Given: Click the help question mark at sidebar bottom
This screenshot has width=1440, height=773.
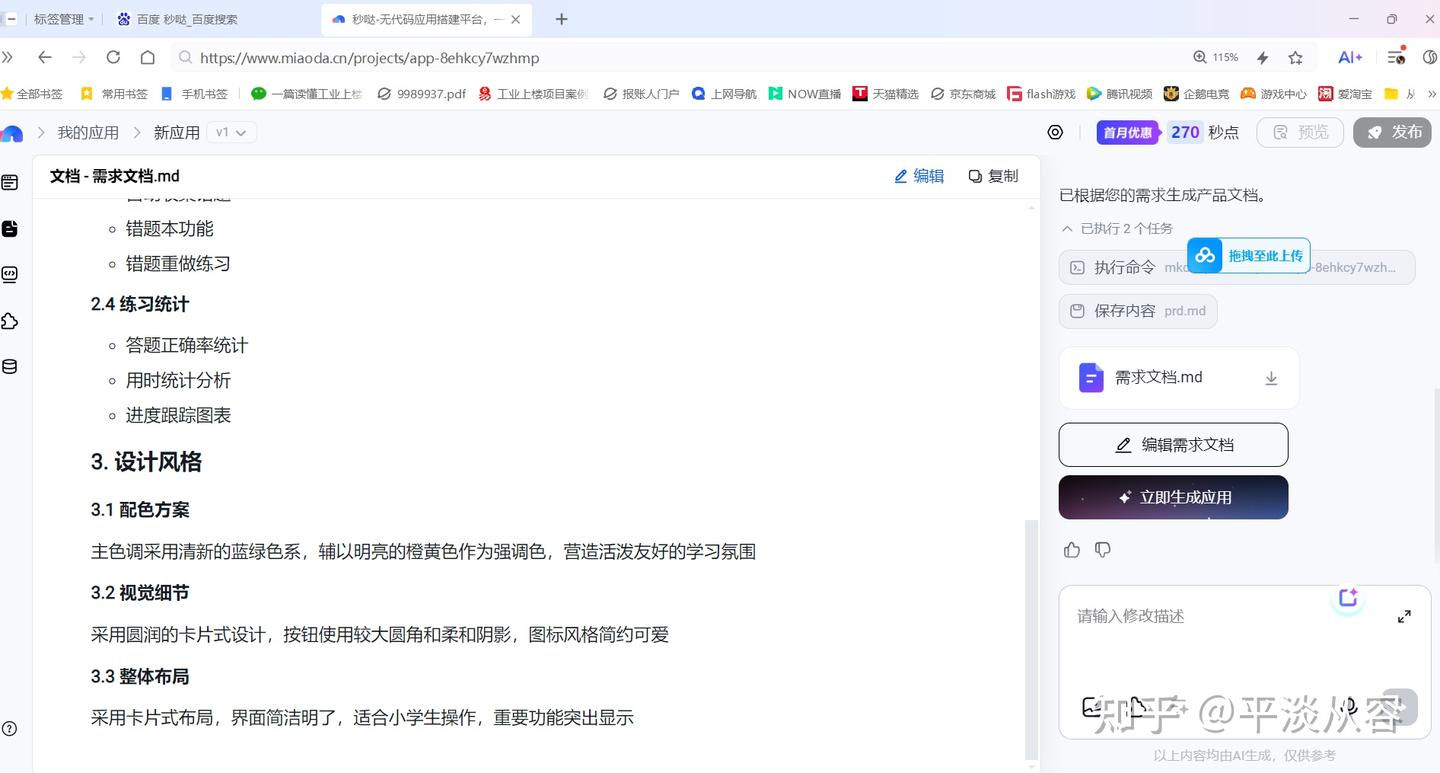Looking at the screenshot, I should (10, 728).
